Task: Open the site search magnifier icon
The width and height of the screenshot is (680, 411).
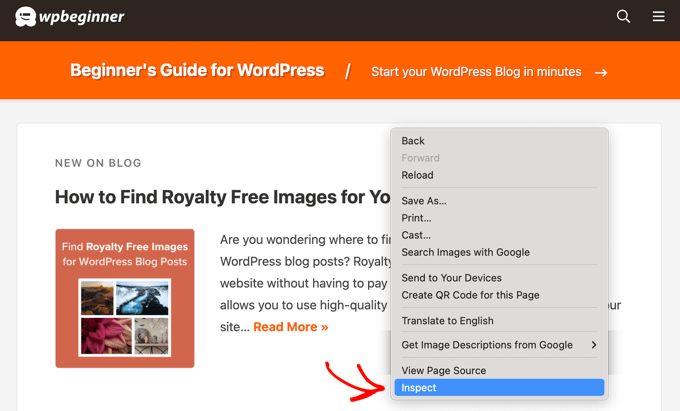Action: (x=623, y=16)
